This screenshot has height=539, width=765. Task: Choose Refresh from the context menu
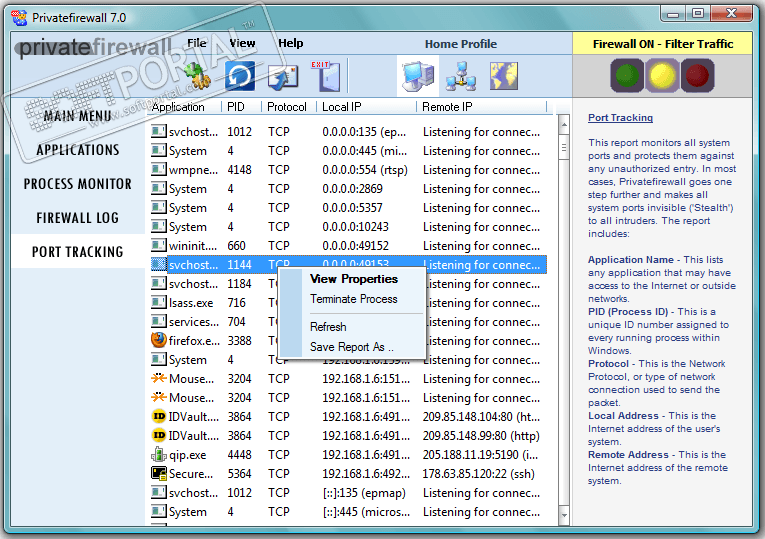328,327
